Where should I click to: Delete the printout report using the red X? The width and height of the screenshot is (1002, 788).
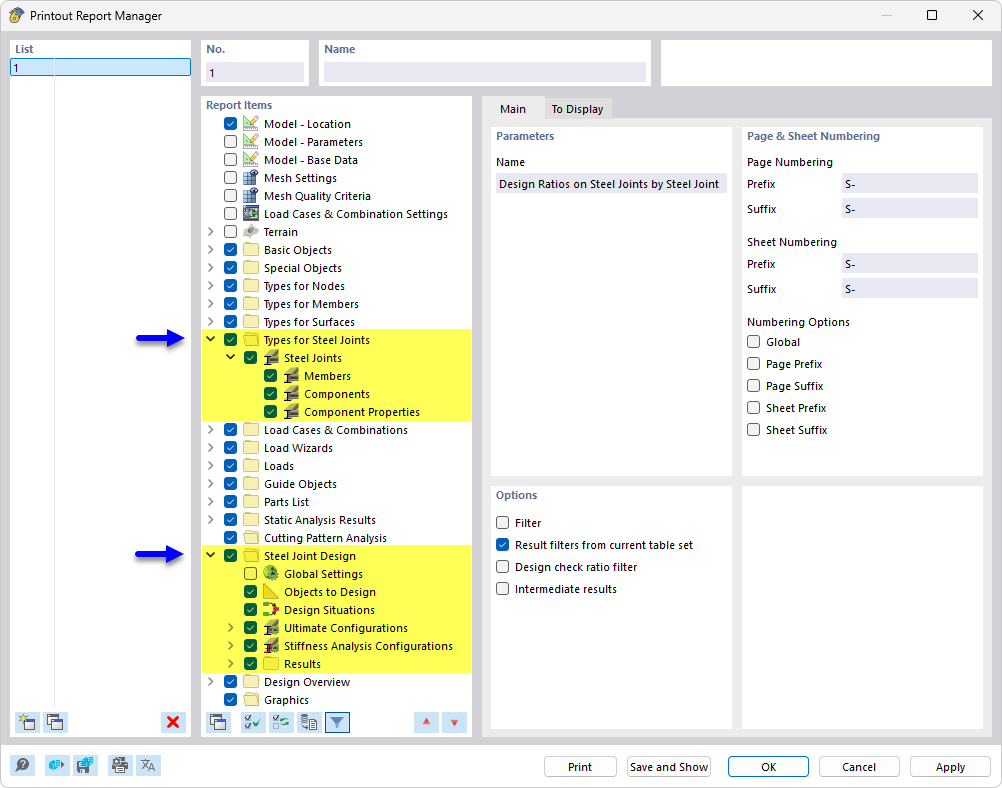pos(173,722)
